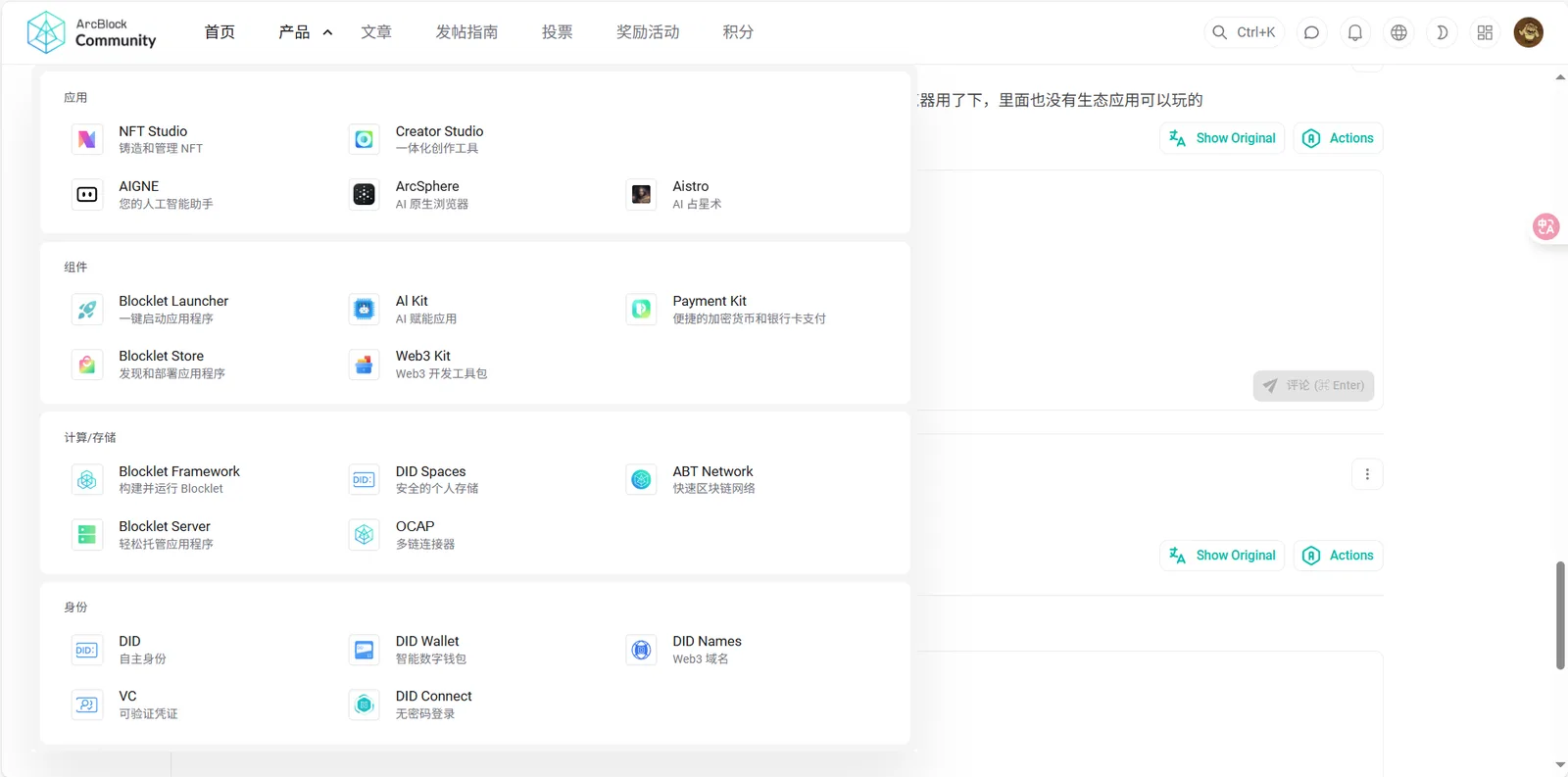
Task: Open the Ctrl+K search box
Action: click(1245, 32)
